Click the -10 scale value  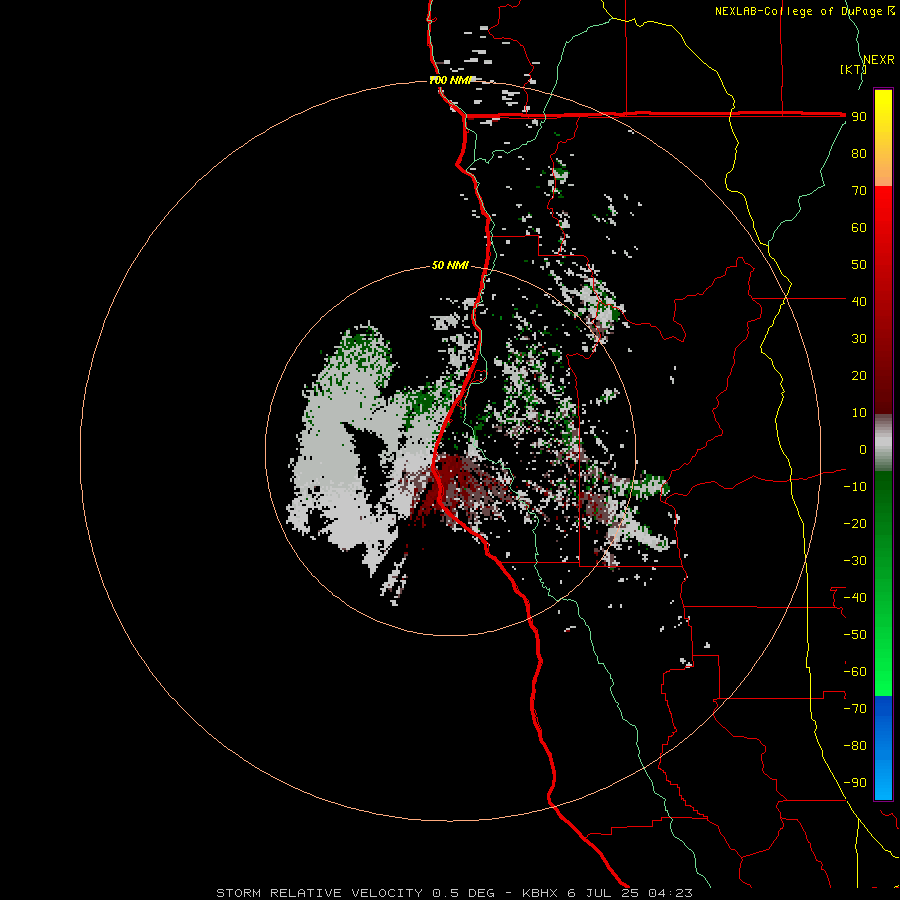855,487
